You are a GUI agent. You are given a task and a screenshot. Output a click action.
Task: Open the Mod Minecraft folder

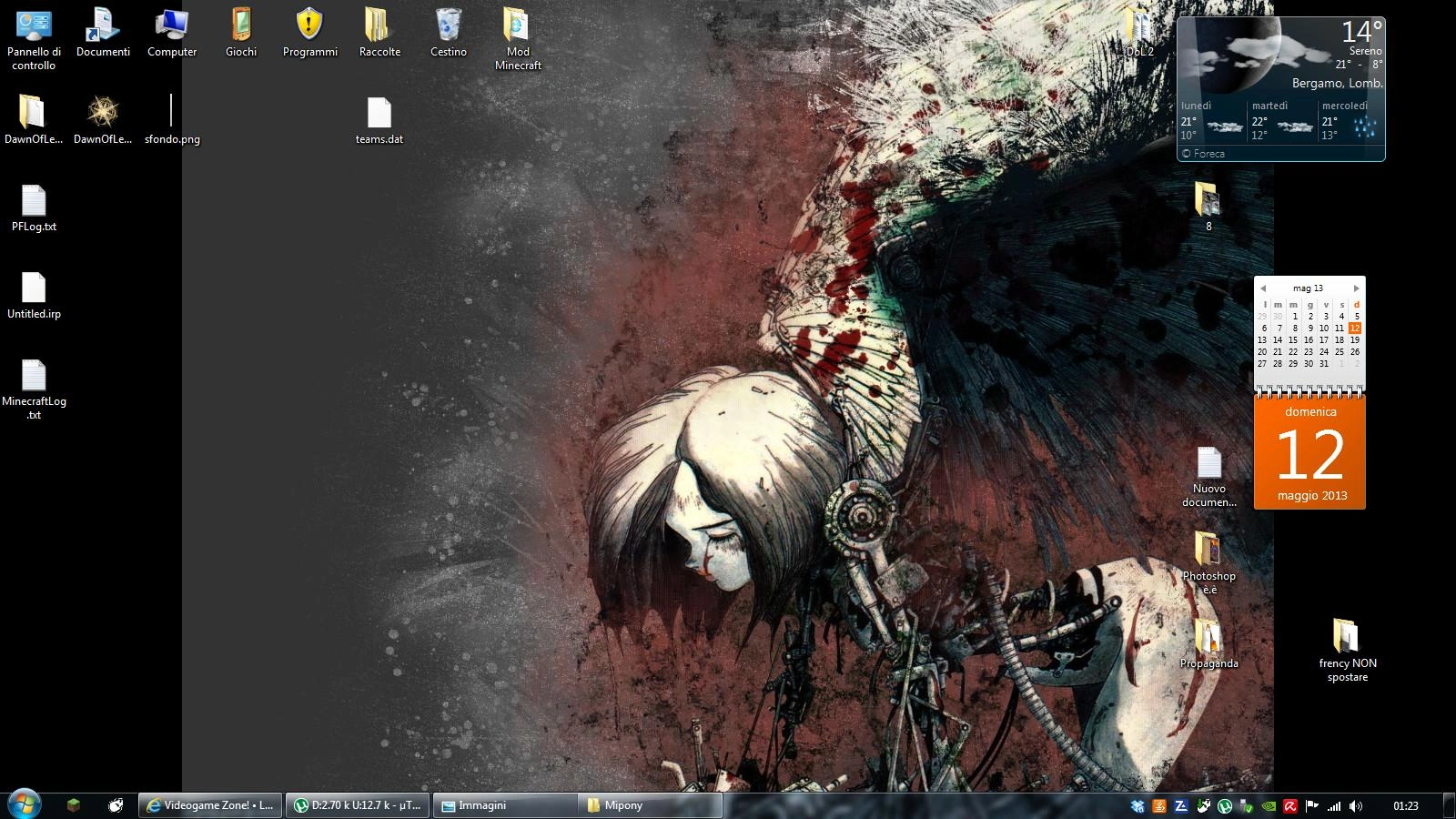click(518, 39)
